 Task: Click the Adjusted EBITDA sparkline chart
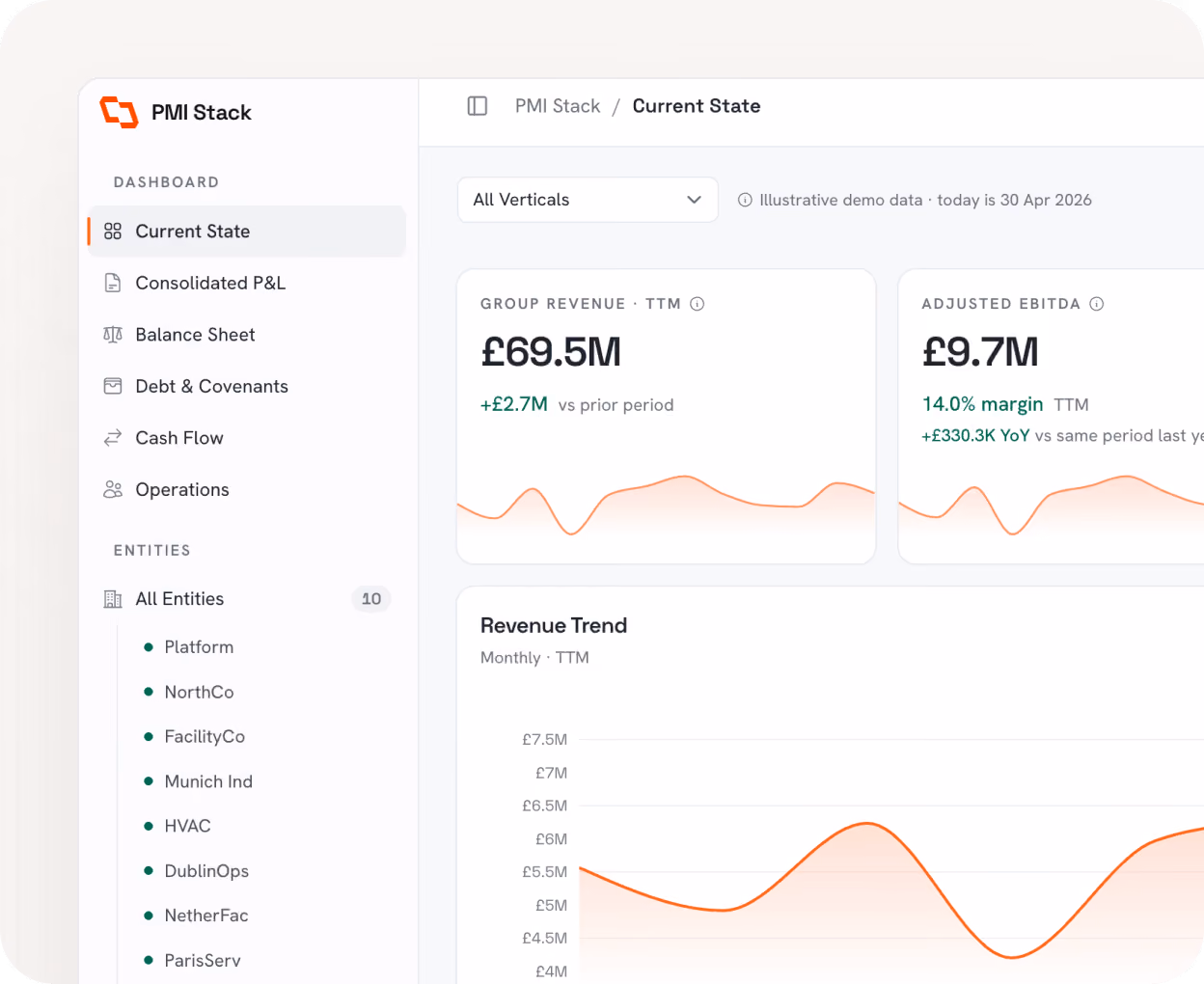tap(1052, 504)
